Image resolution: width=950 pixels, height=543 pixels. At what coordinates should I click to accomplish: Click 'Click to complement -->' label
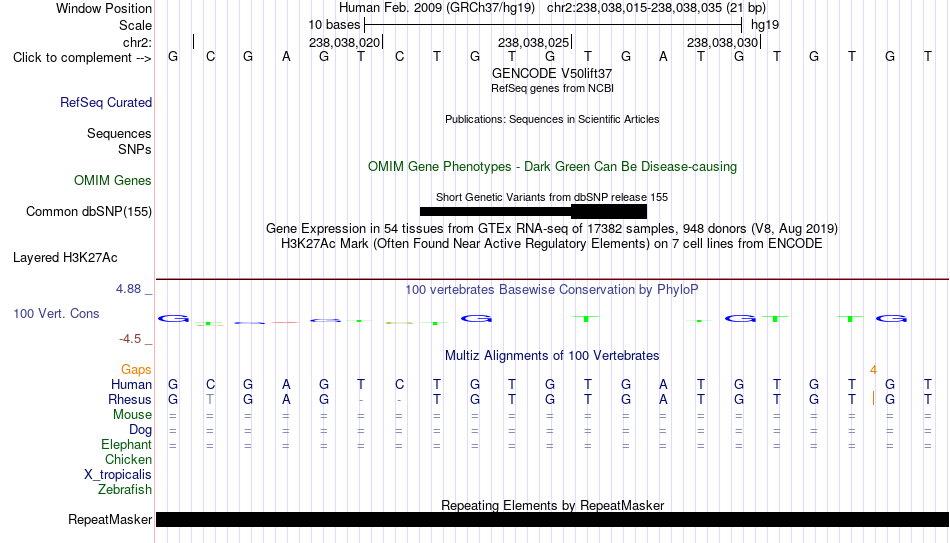[82, 58]
